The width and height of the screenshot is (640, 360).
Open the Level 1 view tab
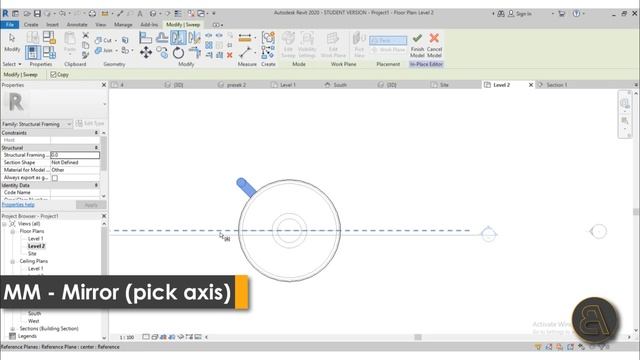point(288,85)
